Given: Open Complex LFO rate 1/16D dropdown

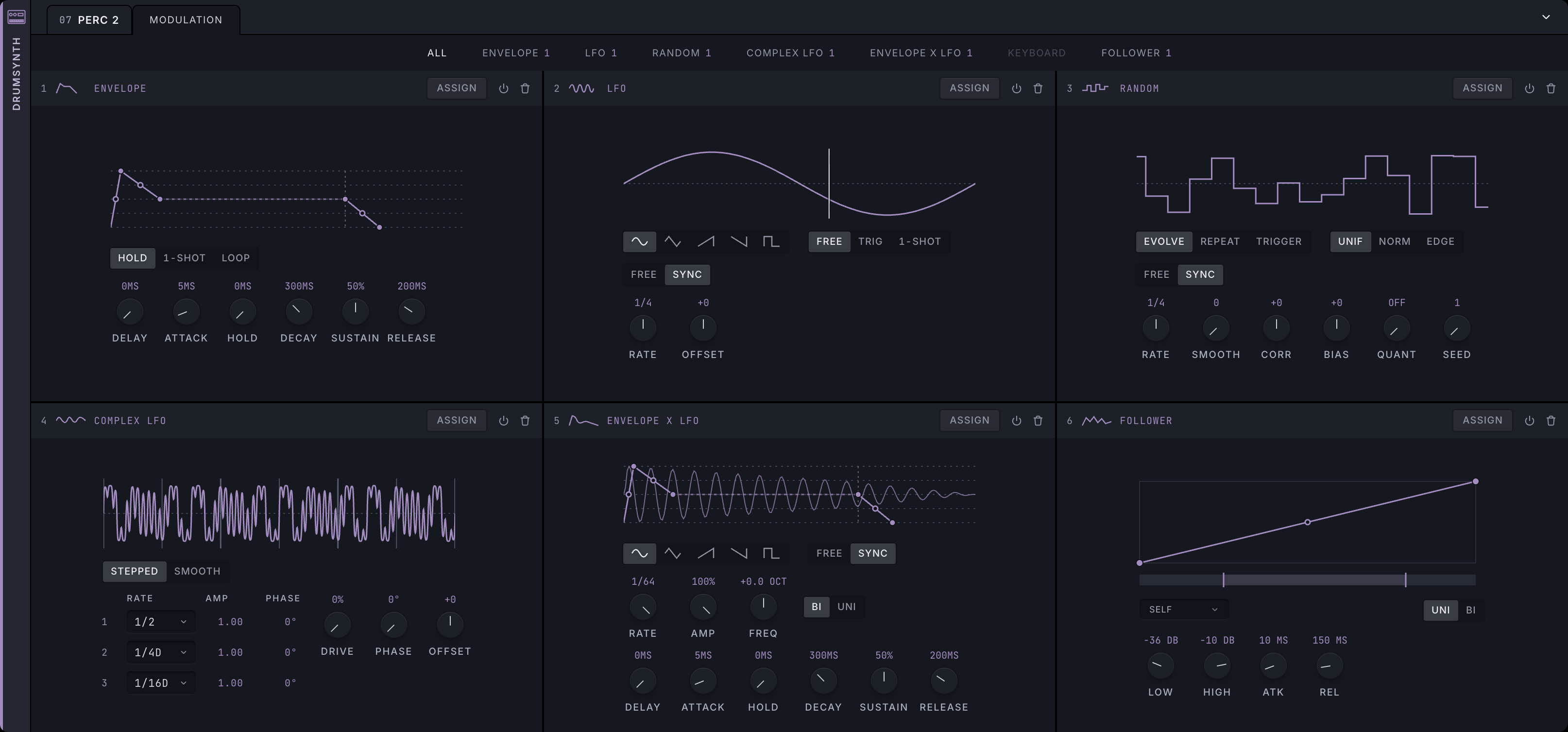Looking at the screenshot, I should coord(161,683).
